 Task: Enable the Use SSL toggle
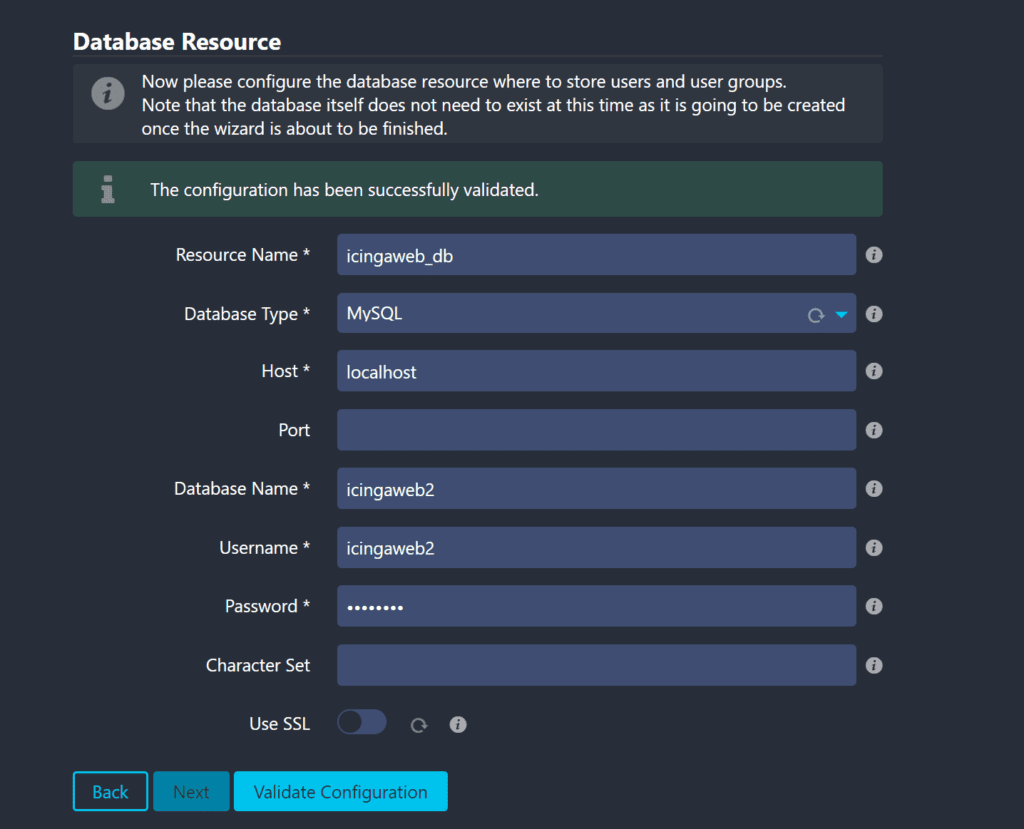pos(361,722)
